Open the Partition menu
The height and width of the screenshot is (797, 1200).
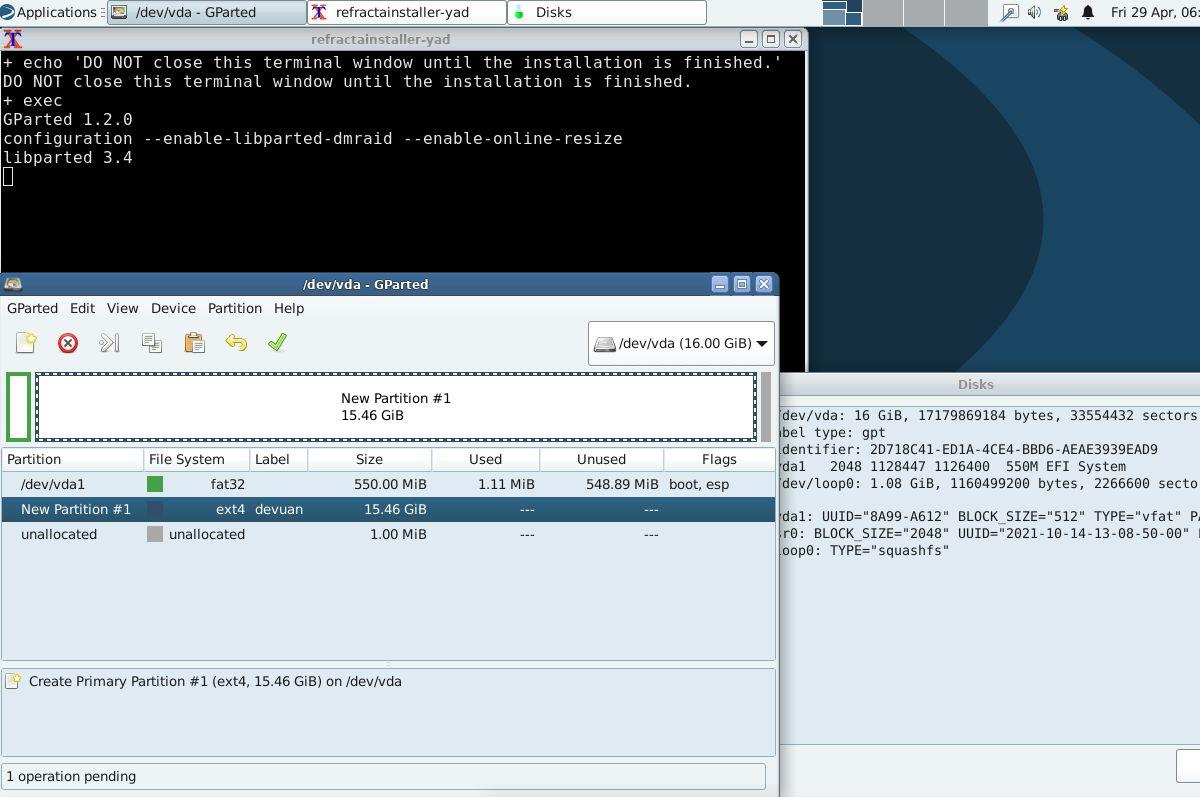(x=234, y=308)
